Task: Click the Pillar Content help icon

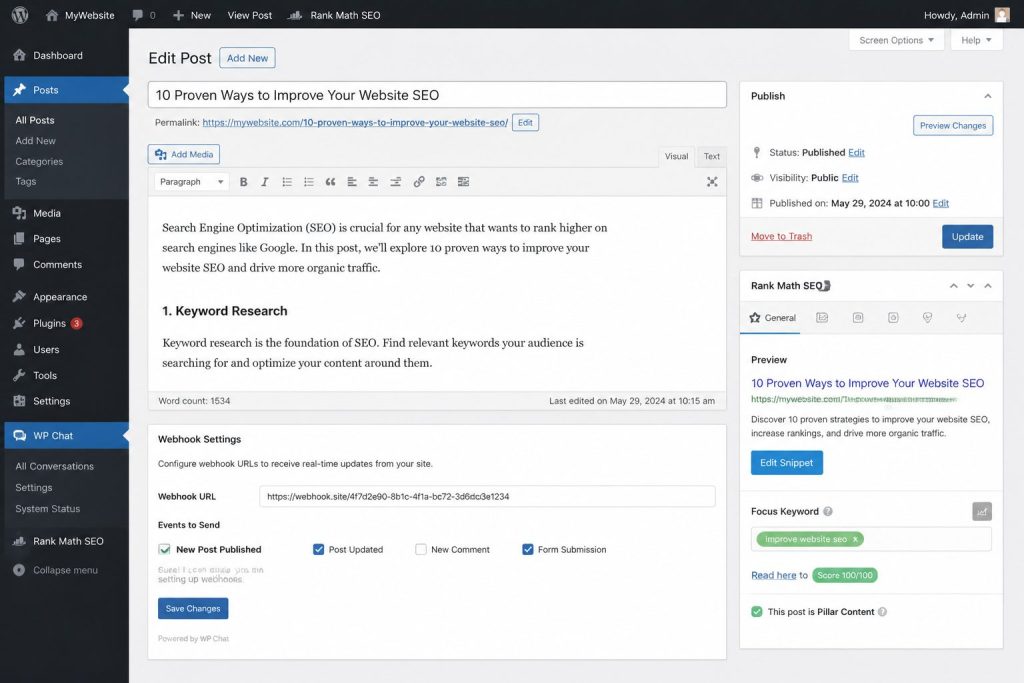Action: [882, 612]
